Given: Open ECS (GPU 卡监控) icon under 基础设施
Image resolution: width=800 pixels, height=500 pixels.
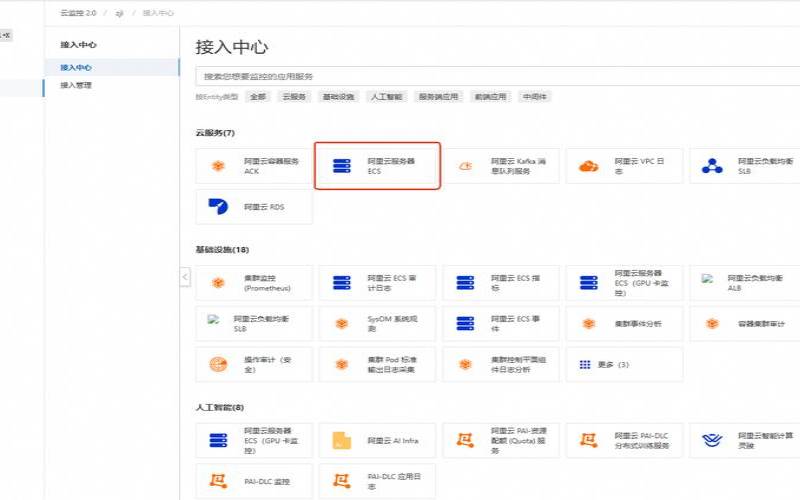Looking at the screenshot, I should 589,283.
